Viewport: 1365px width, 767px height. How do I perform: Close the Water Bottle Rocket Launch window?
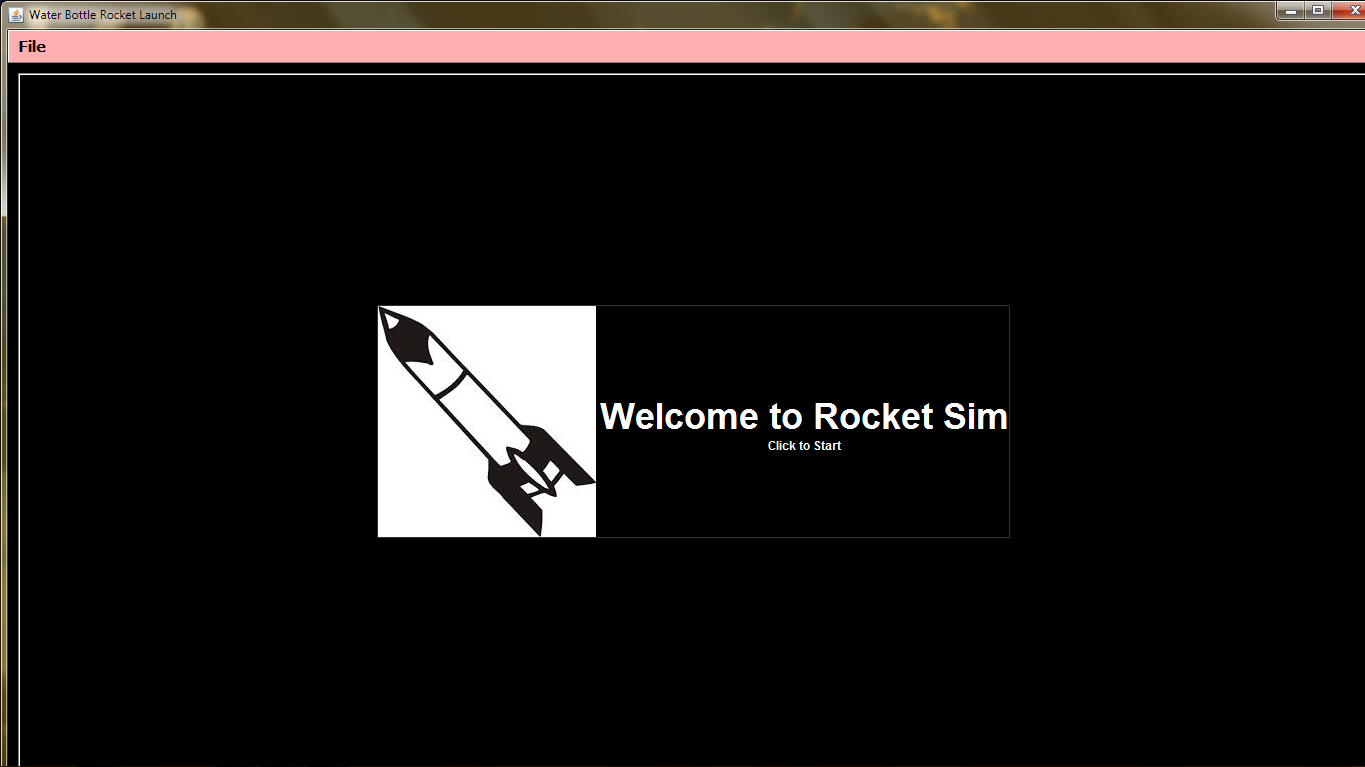point(1348,11)
